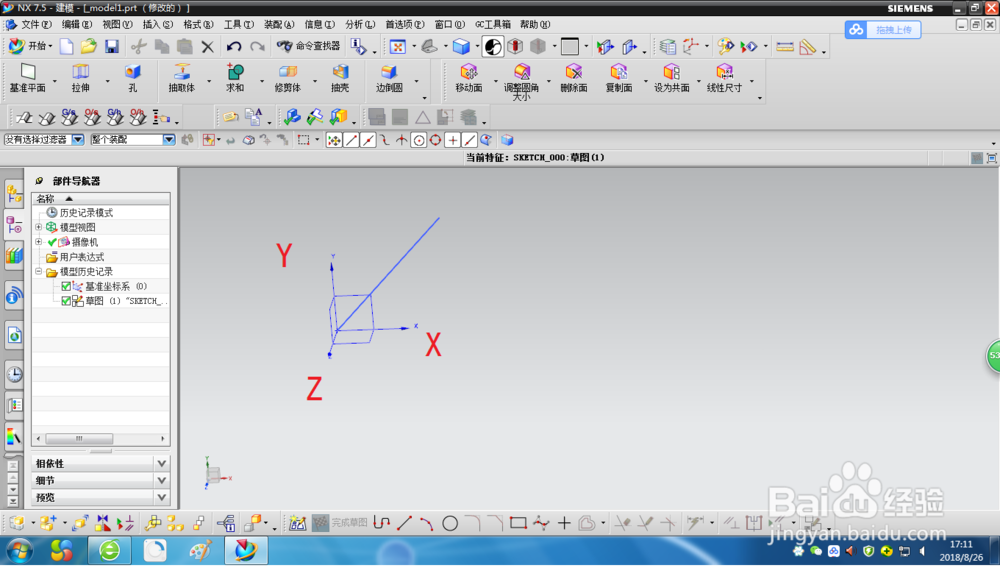Screen dimensions: 1000x568
Task: Open the 插入 menu
Action: [x=158, y=25]
